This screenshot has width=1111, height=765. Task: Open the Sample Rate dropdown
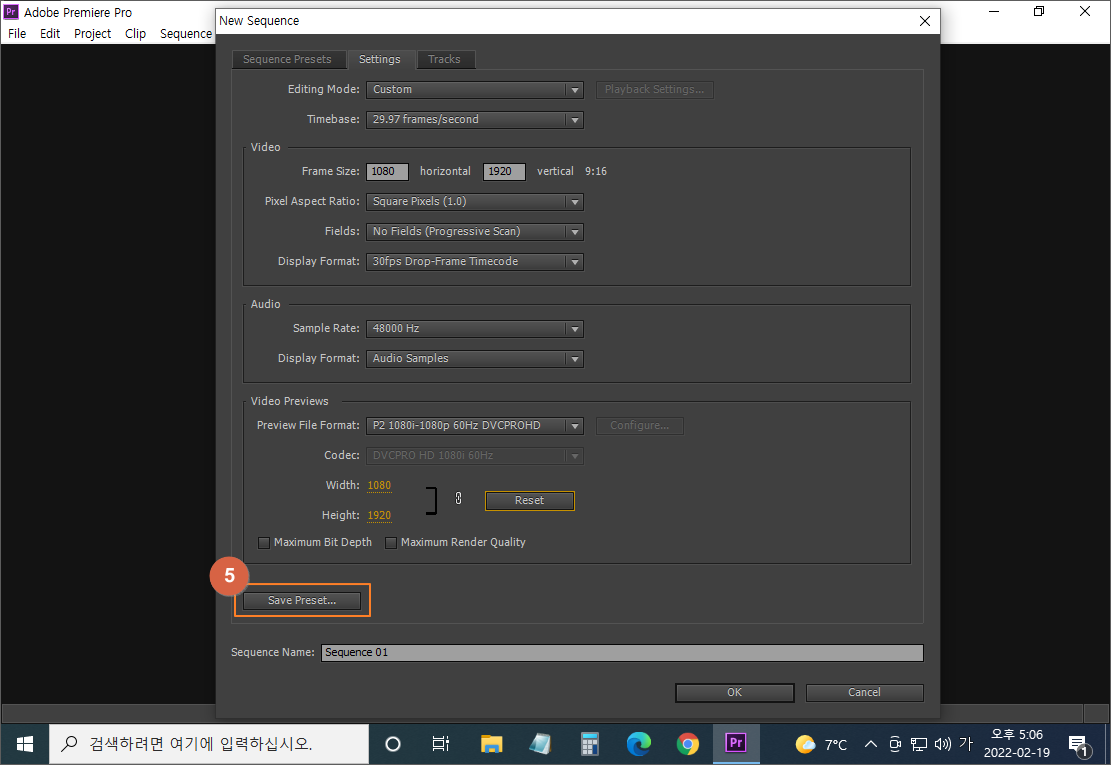tap(475, 329)
